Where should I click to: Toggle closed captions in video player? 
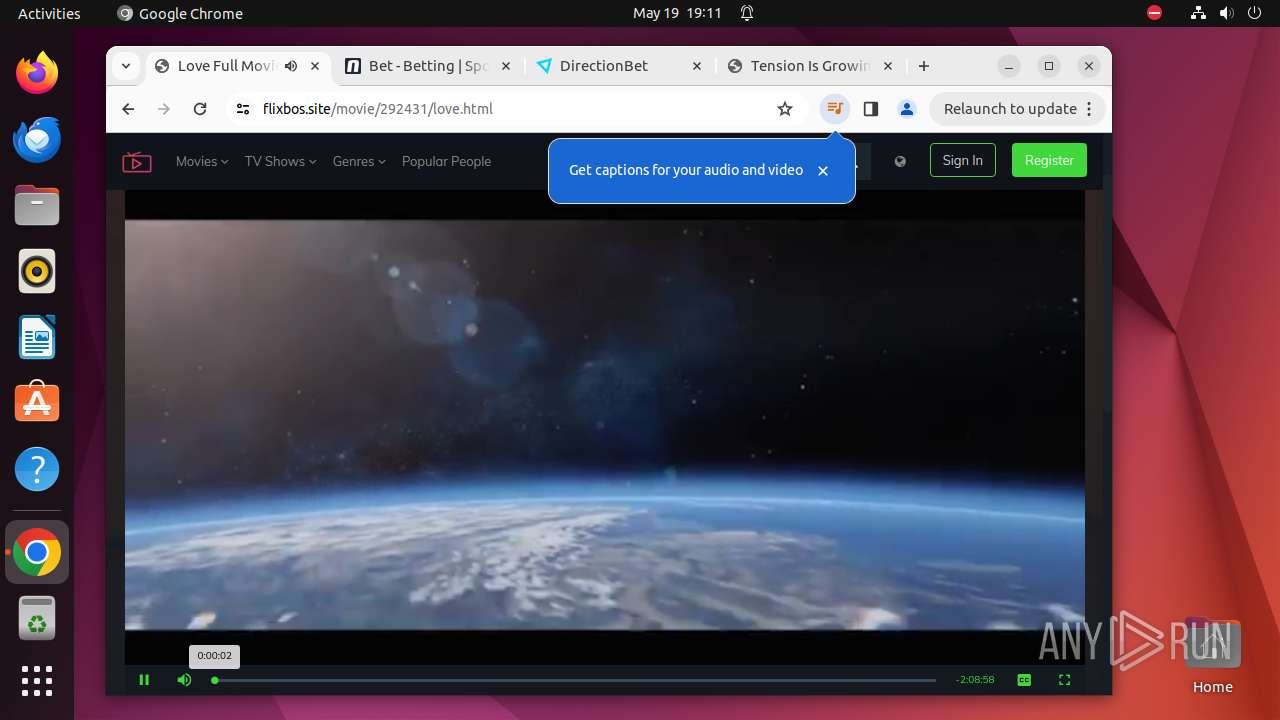point(1024,680)
